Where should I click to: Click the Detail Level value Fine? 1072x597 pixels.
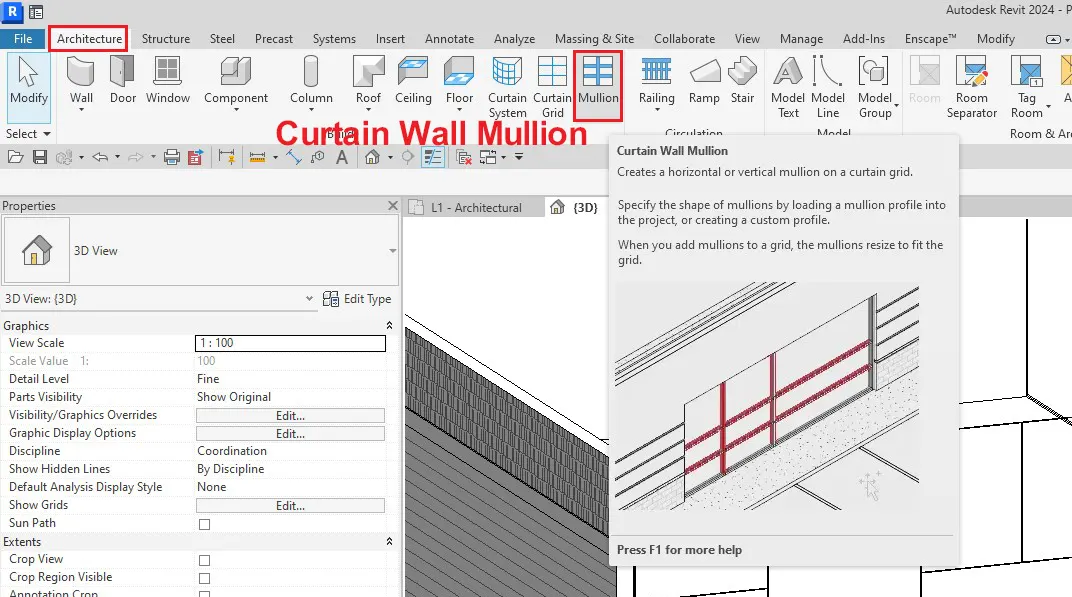209,379
